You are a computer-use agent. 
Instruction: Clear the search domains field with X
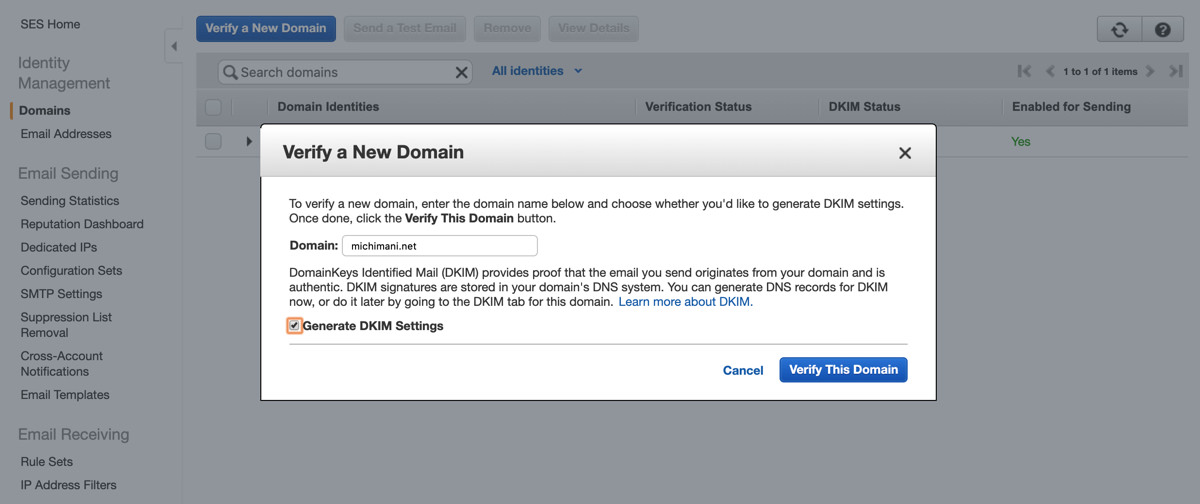point(462,72)
